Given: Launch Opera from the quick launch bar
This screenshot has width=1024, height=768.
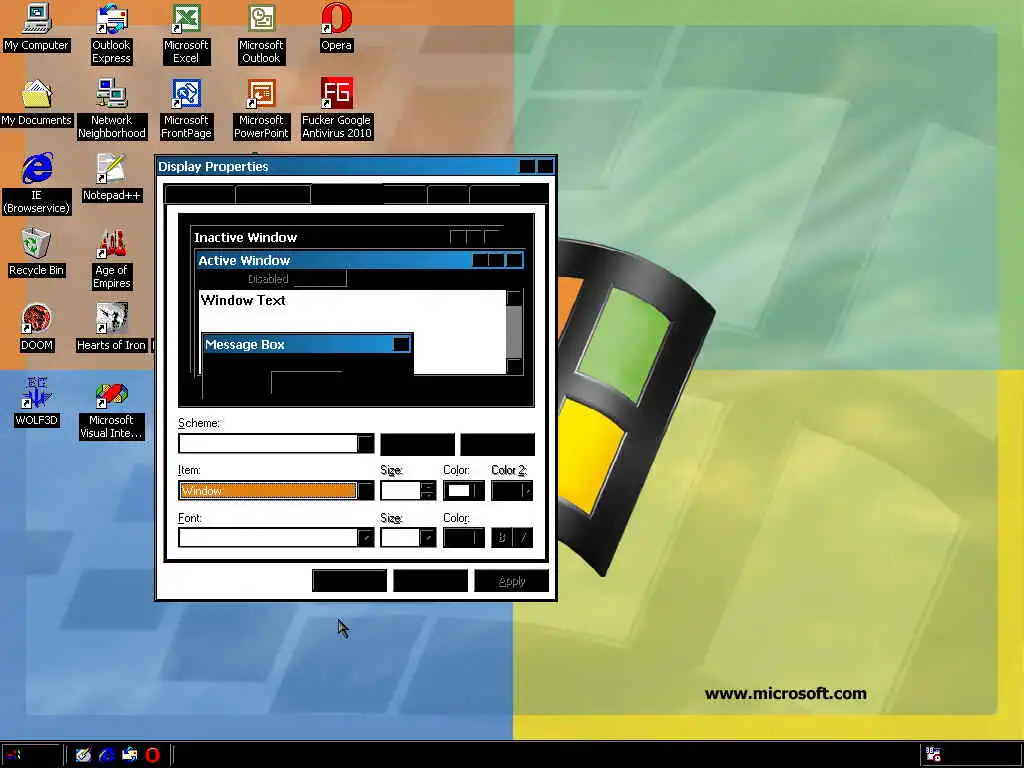Looking at the screenshot, I should pos(152,755).
